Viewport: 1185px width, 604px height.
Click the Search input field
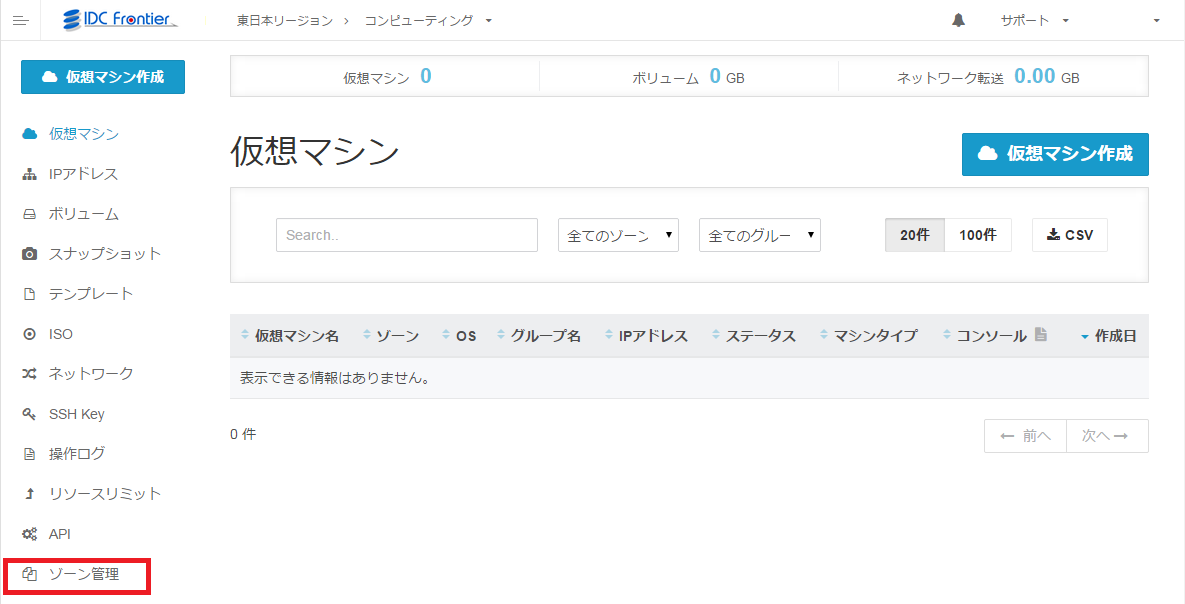click(x=406, y=235)
